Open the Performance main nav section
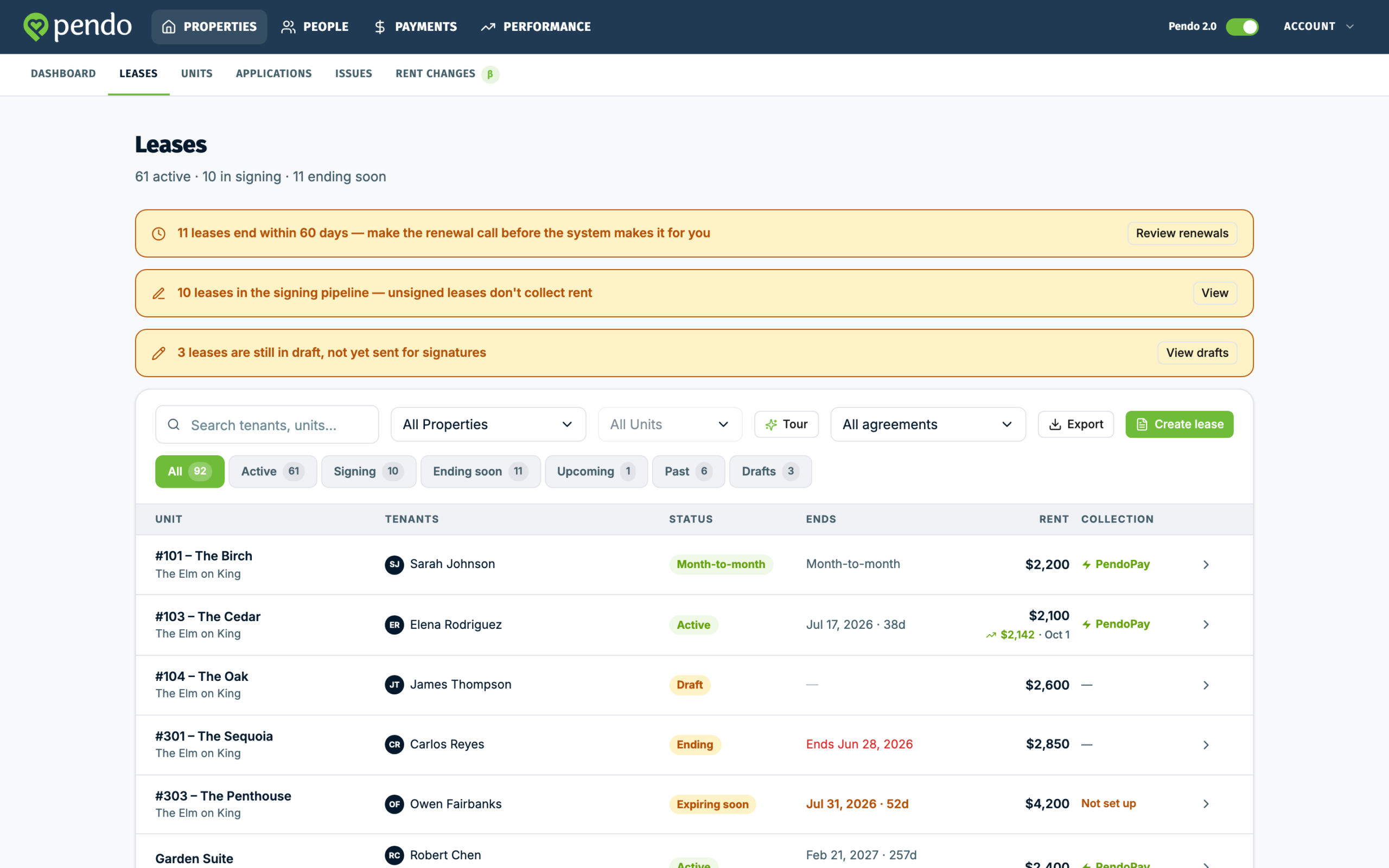Image resolution: width=1389 pixels, height=868 pixels. point(536,27)
